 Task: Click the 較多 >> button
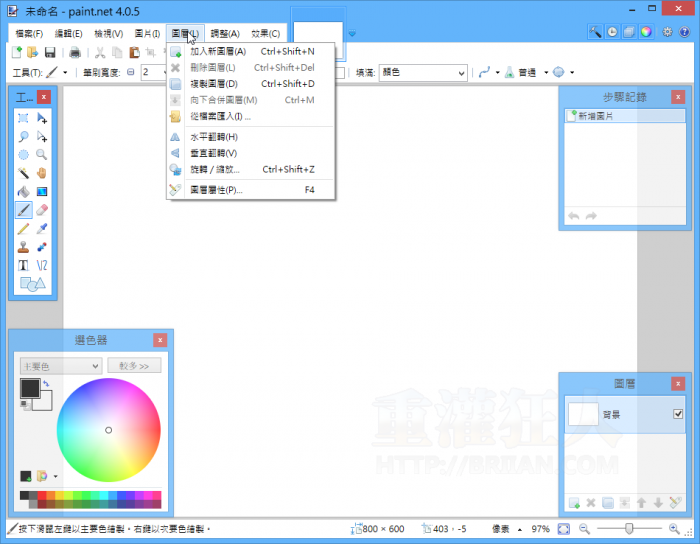tap(134, 366)
